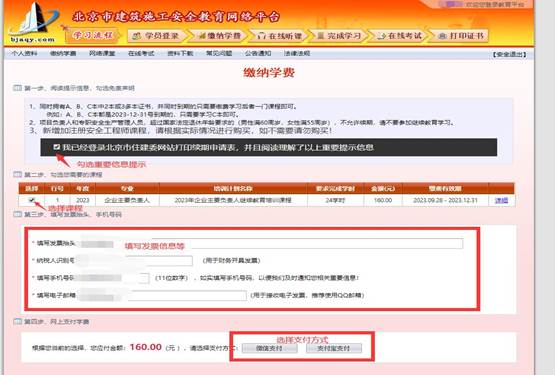555x375 pixels.
Task: Toggle the disclaimer acknowledgement checkbox
Action: 57,147
